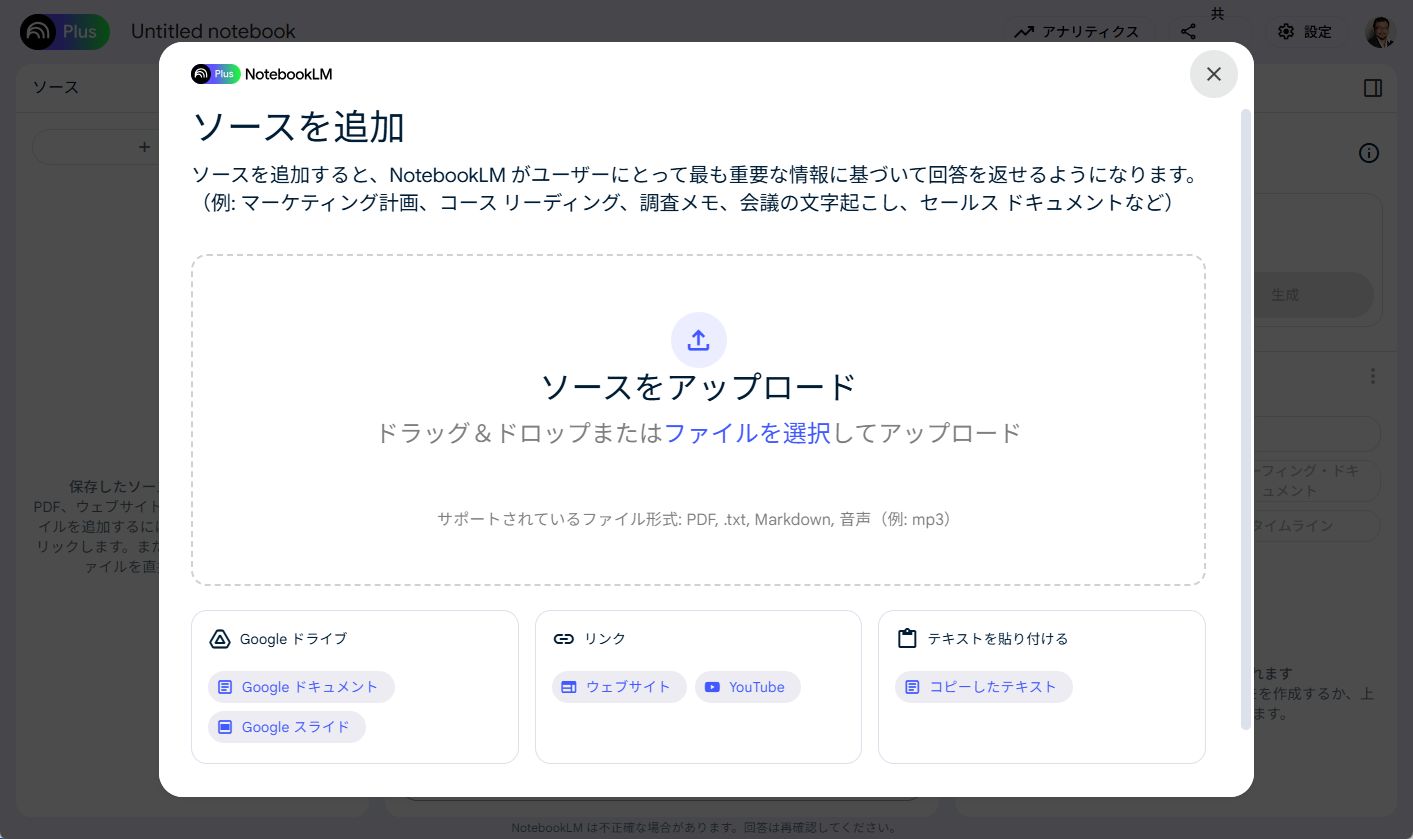The width and height of the screenshot is (1413, 839).
Task: Open the three-dot more options icon
Action: coord(1374,376)
